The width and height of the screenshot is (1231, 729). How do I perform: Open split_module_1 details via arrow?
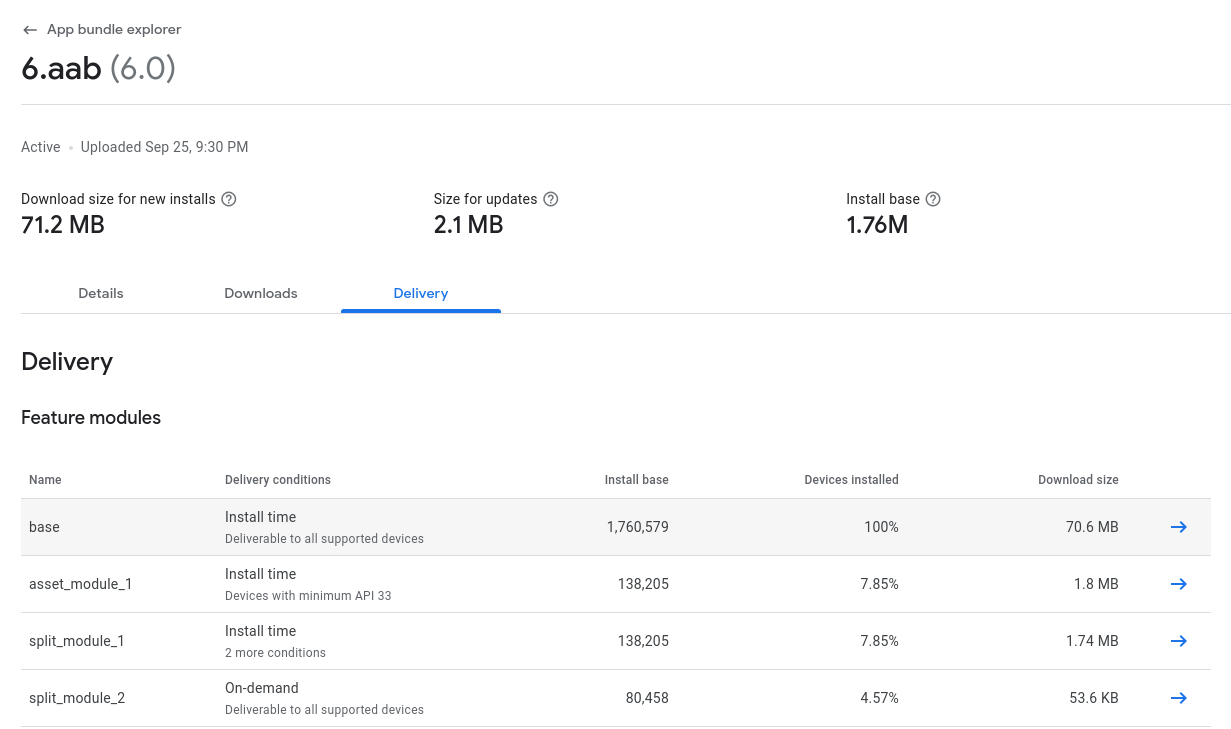click(1179, 641)
